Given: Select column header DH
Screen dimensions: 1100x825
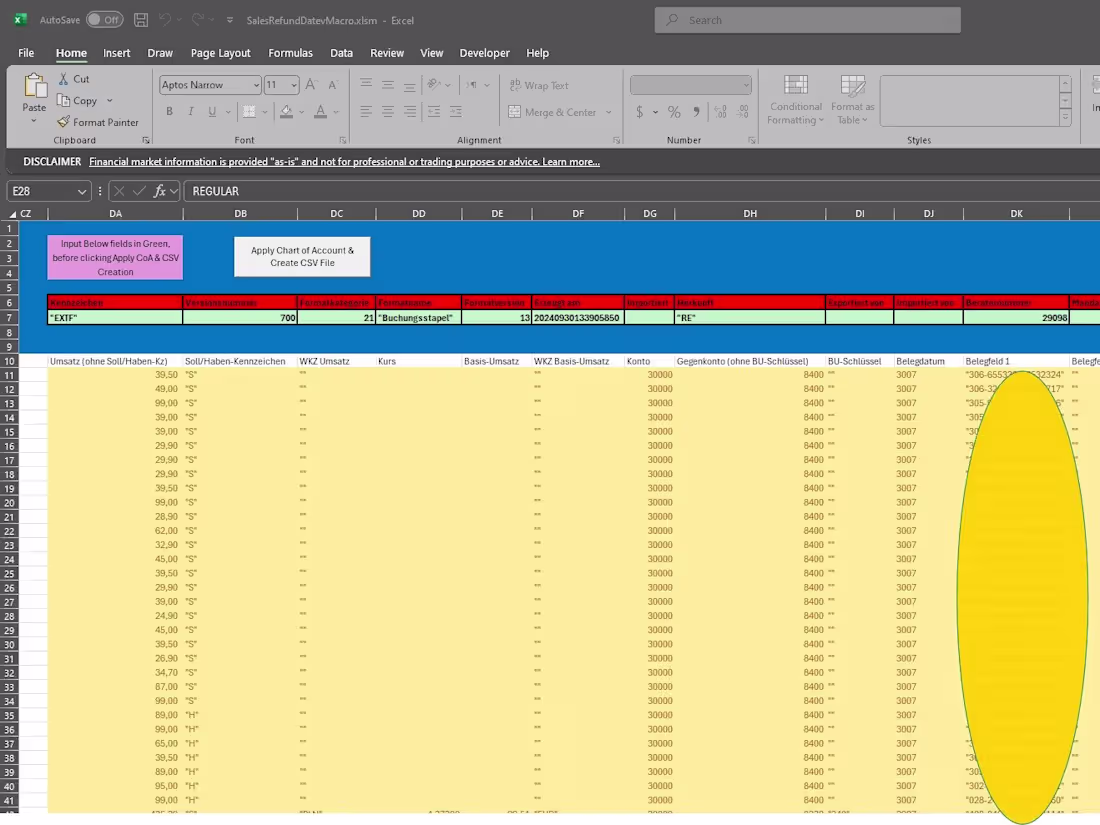Looking at the screenshot, I should tap(750, 213).
